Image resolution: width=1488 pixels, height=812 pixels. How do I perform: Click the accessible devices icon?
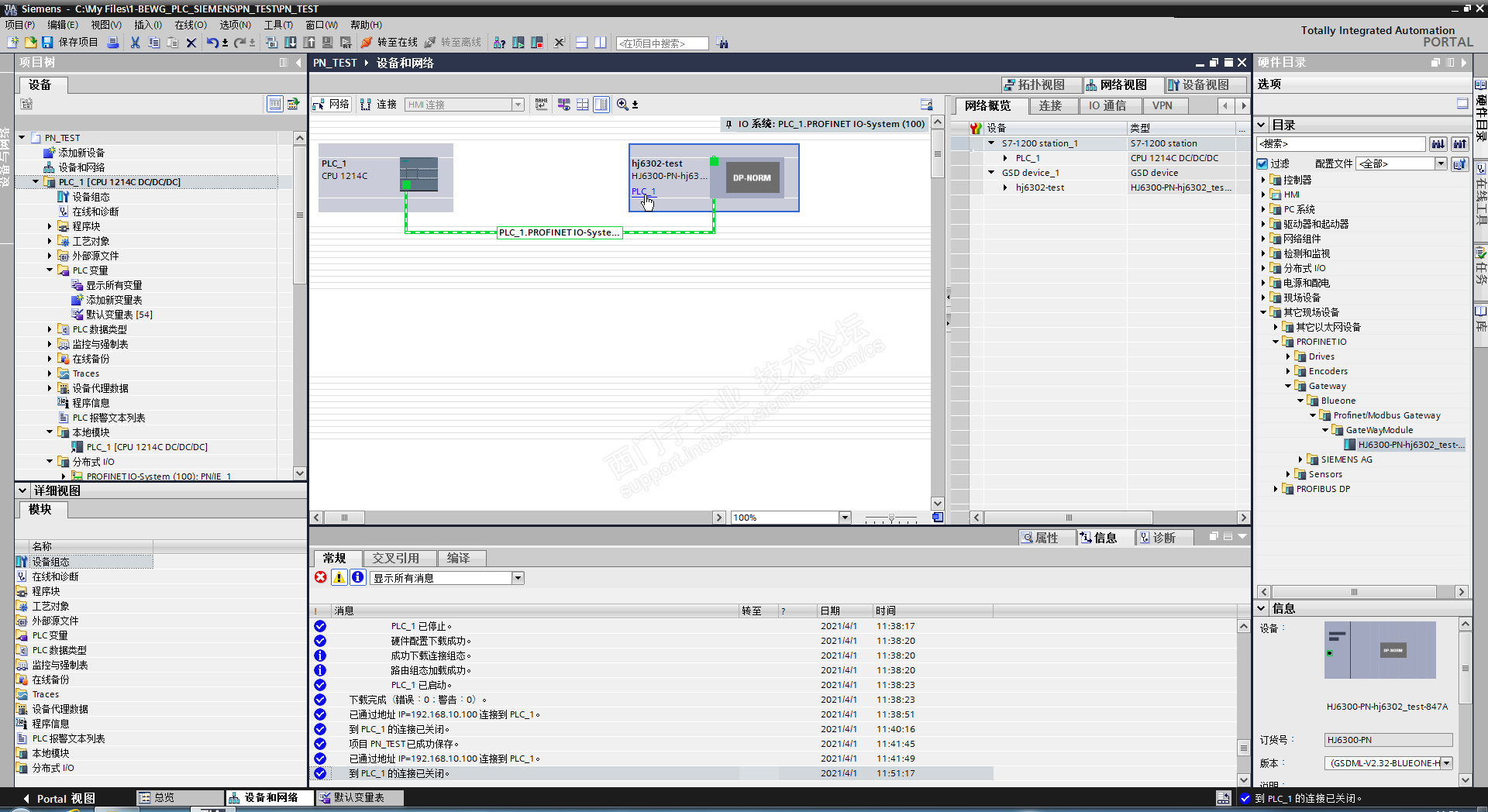(500, 43)
